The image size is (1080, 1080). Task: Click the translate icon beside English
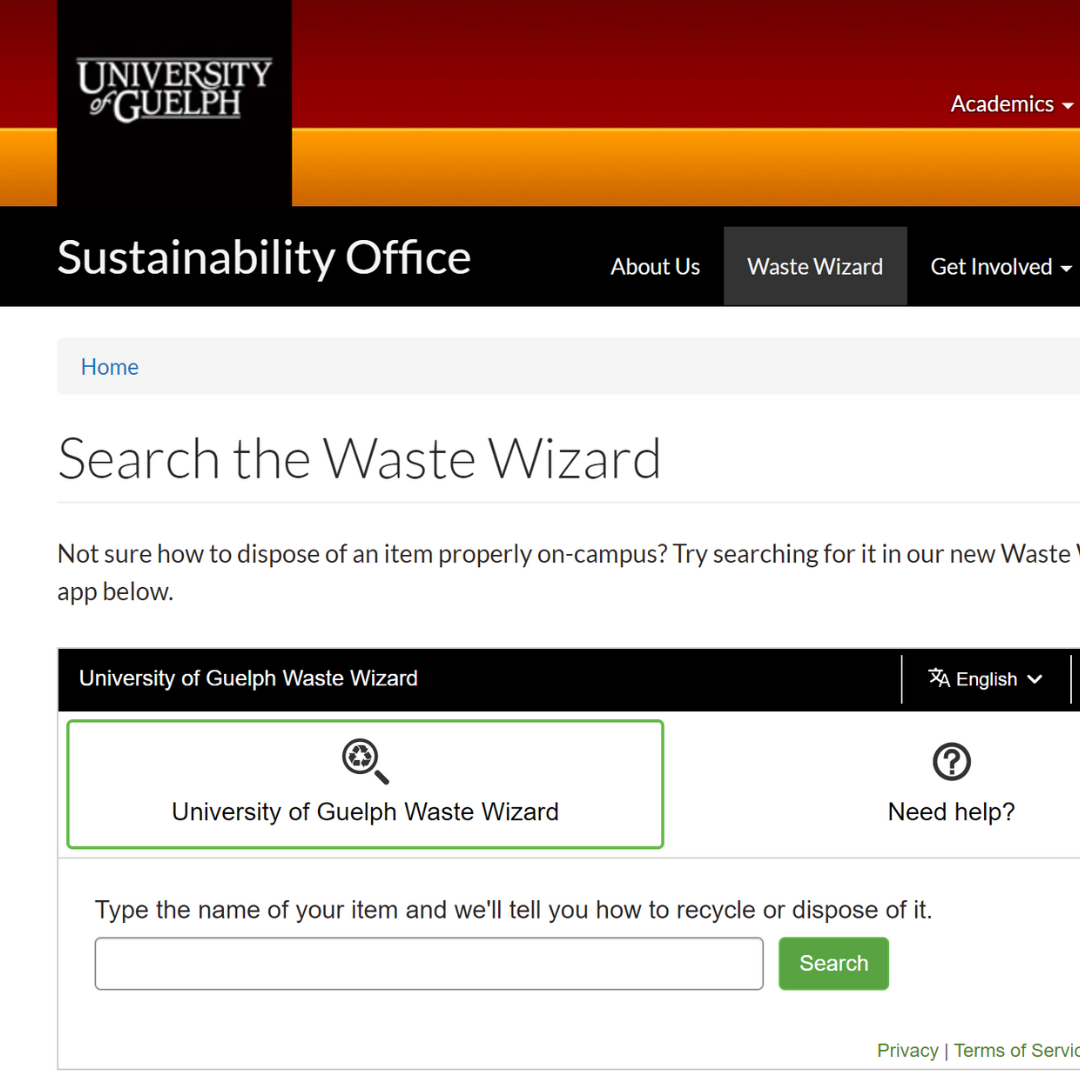[x=939, y=678]
